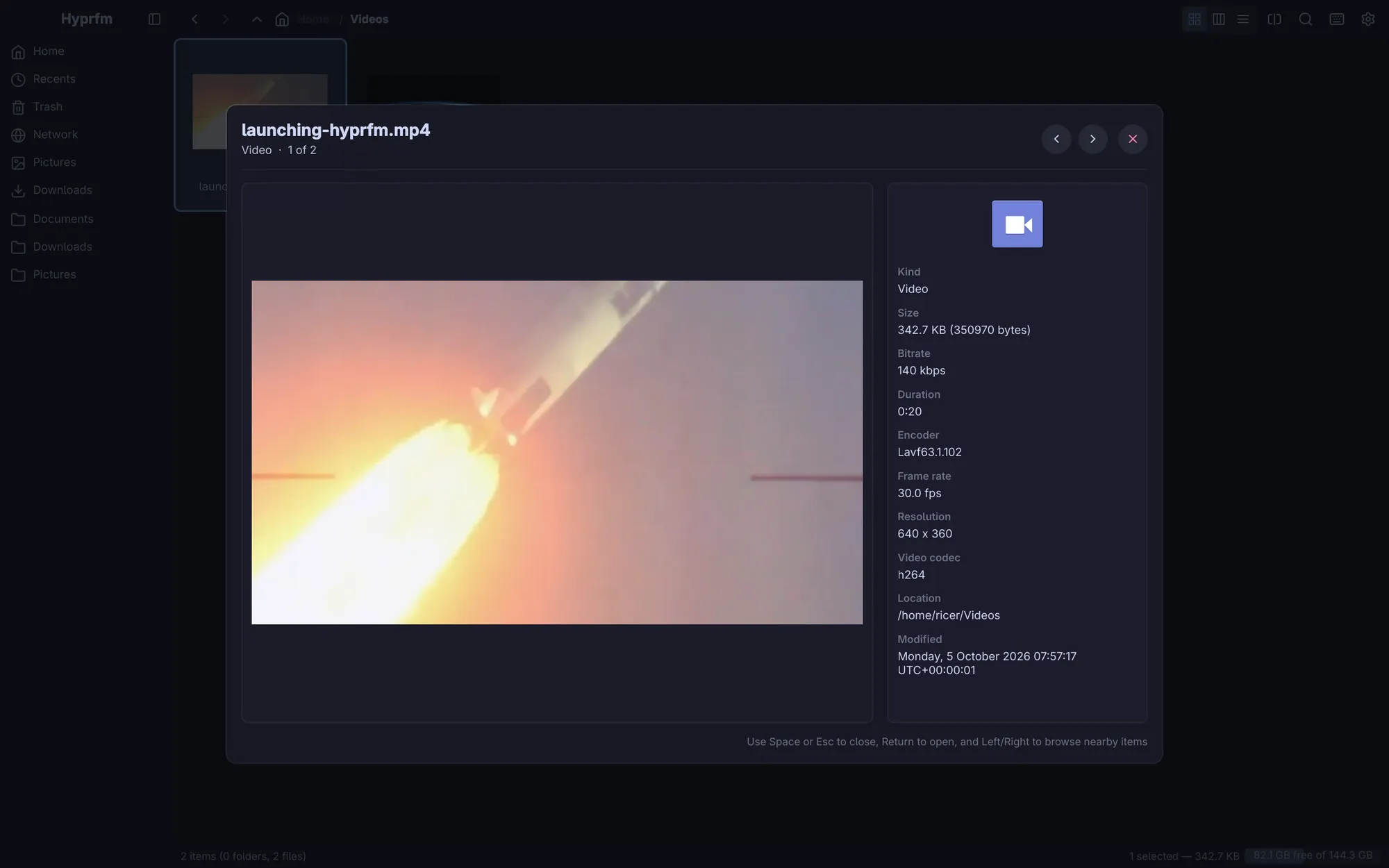Click the Hyprfm app title
Viewport: 1389px width, 868px height.
(87, 19)
